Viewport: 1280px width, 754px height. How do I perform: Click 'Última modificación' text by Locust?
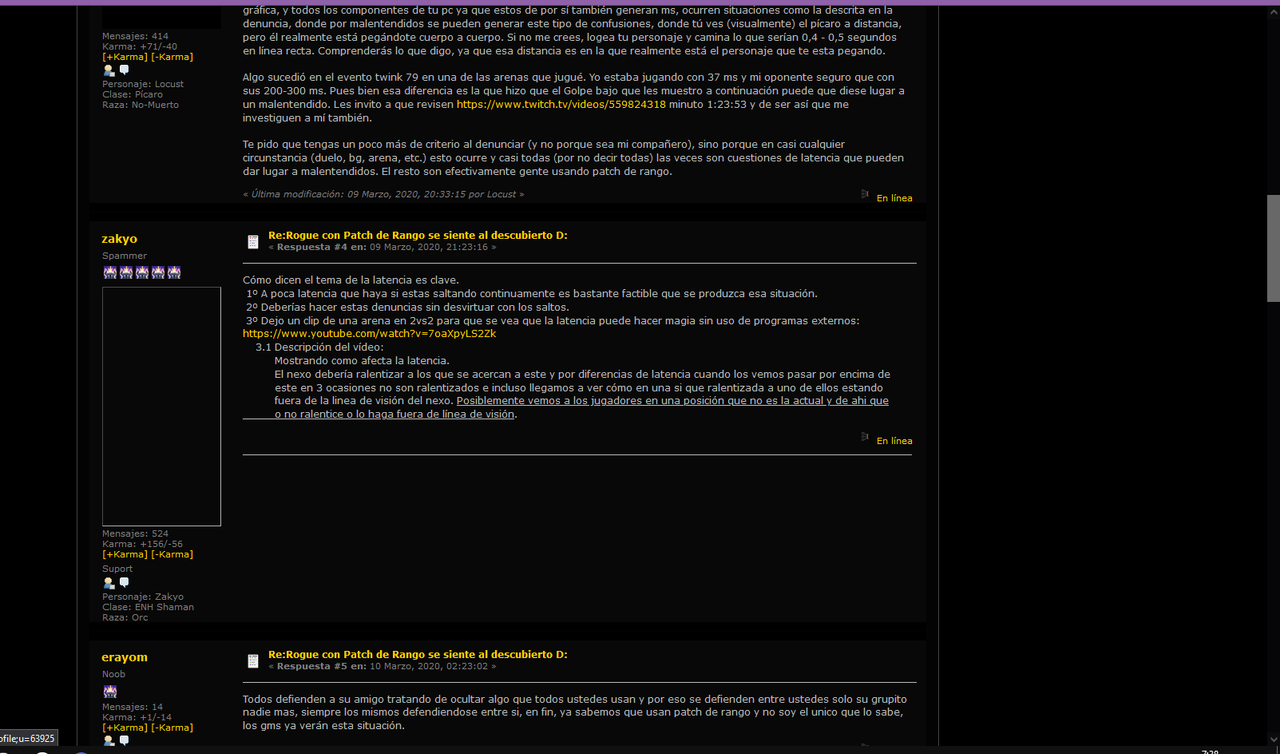pyautogui.click(x=383, y=194)
